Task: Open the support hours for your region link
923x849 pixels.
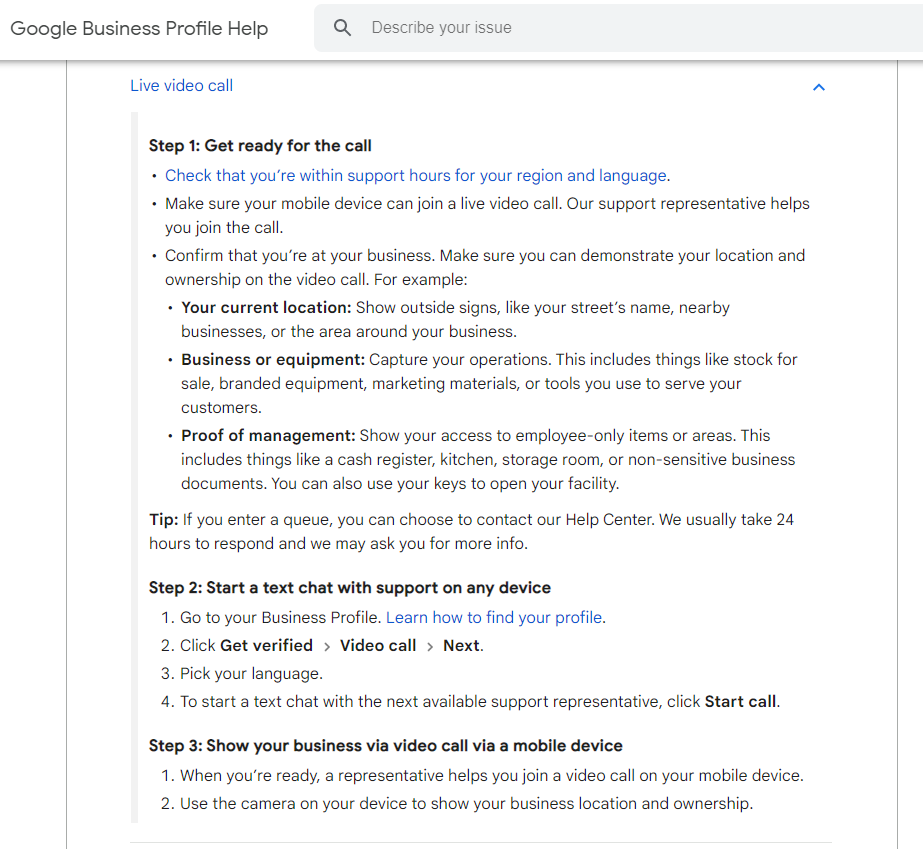Action: 416,175
